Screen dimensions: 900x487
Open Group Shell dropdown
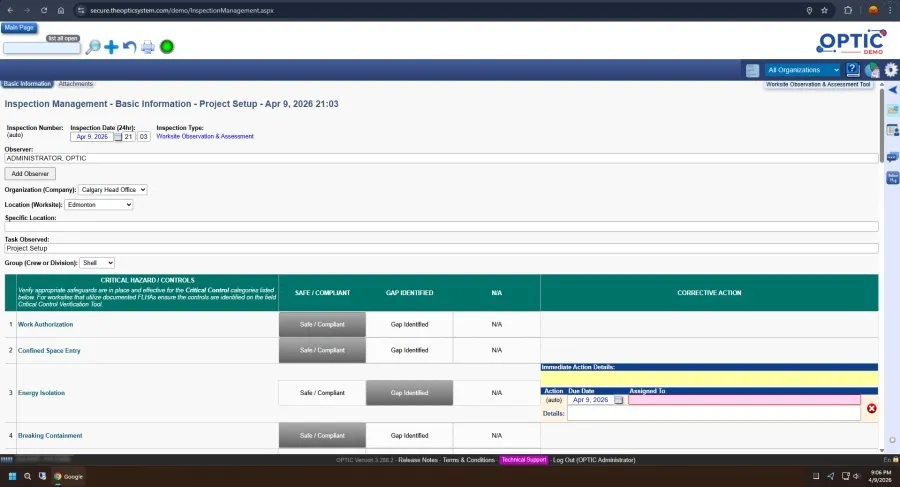pyautogui.click(x=97, y=262)
